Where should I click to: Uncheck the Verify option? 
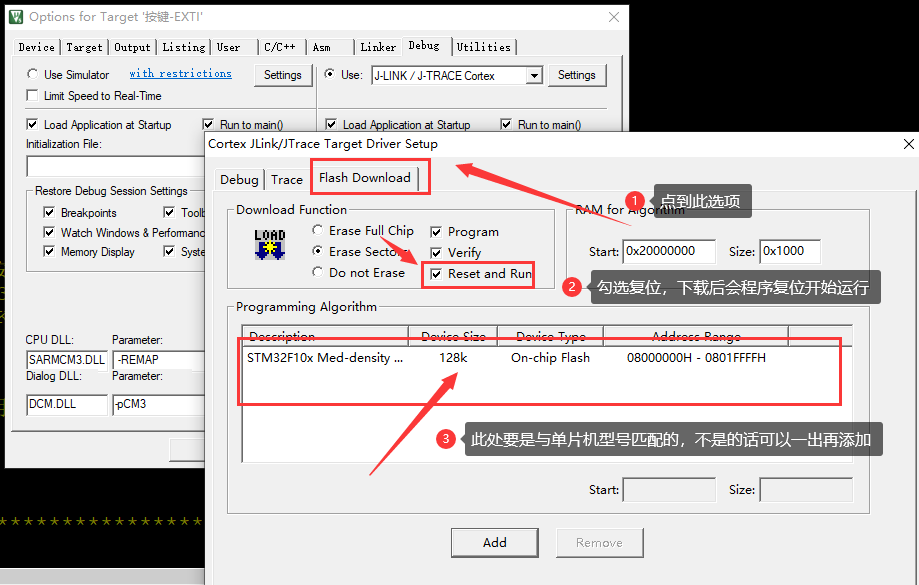click(x=436, y=251)
